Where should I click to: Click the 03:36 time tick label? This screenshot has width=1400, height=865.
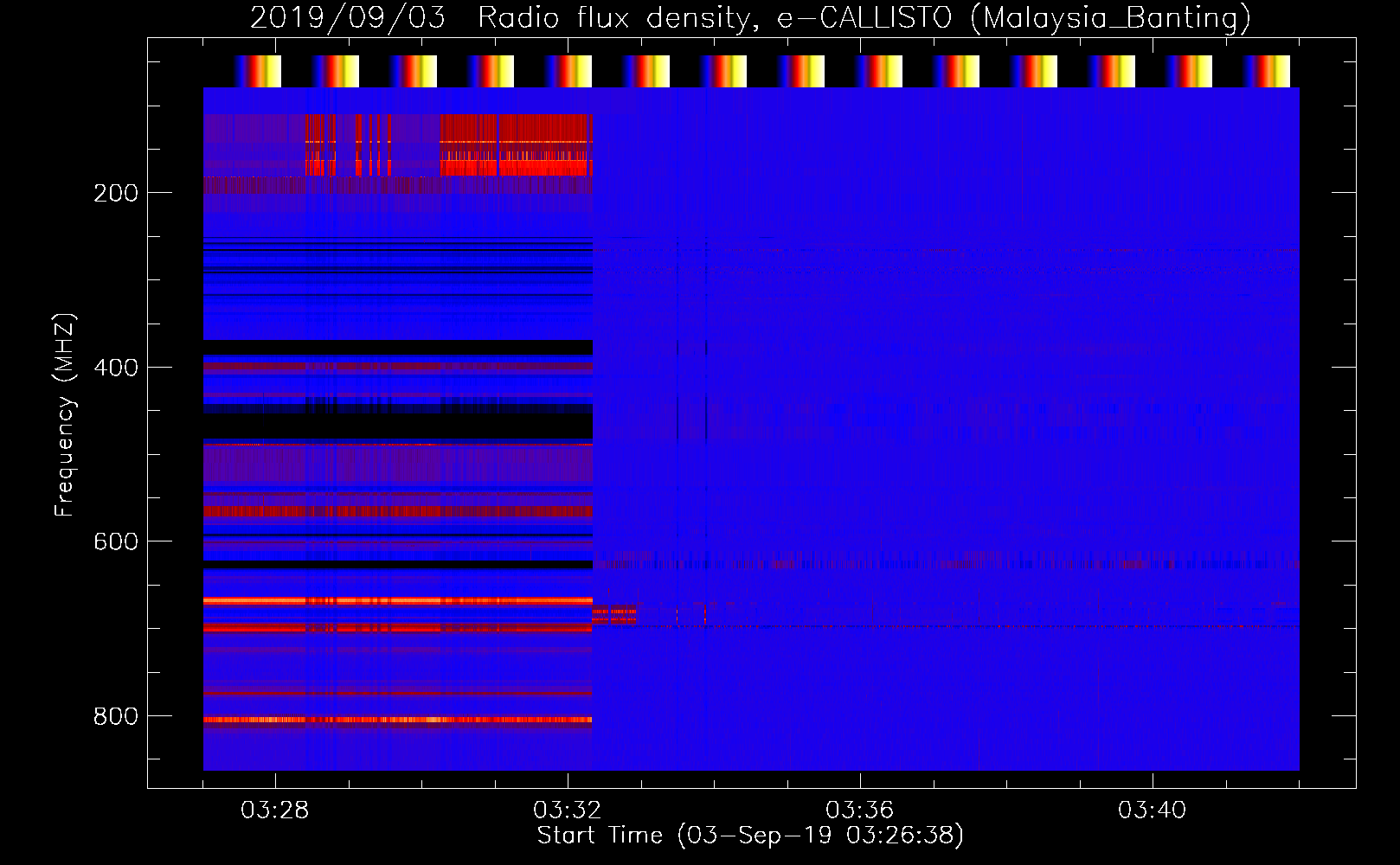(859, 811)
